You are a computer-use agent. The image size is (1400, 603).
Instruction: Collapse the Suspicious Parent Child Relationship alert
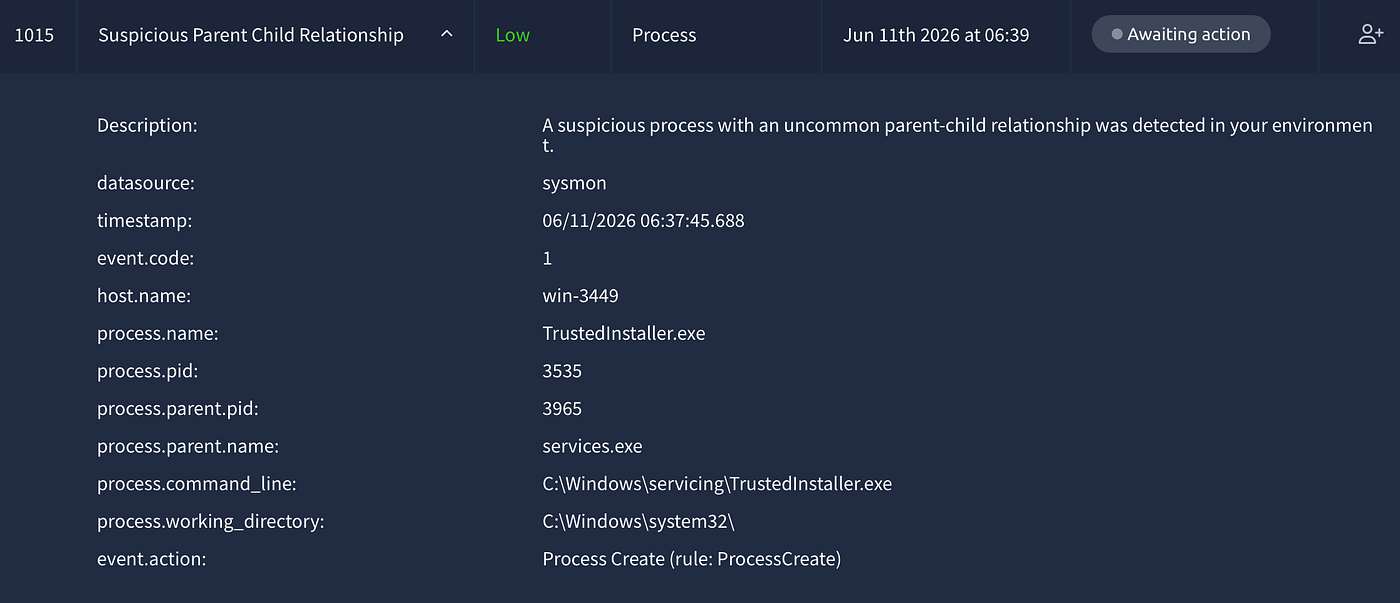point(447,34)
